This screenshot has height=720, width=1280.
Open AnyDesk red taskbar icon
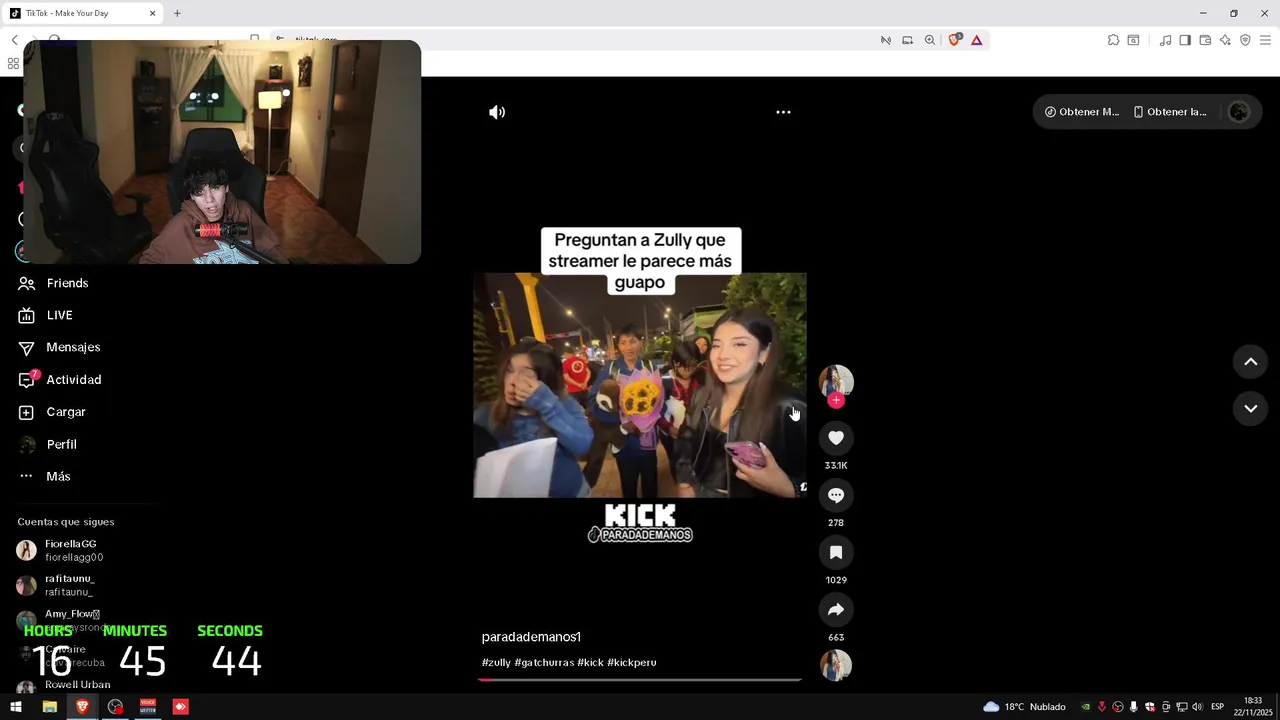(x=181, y=707)
